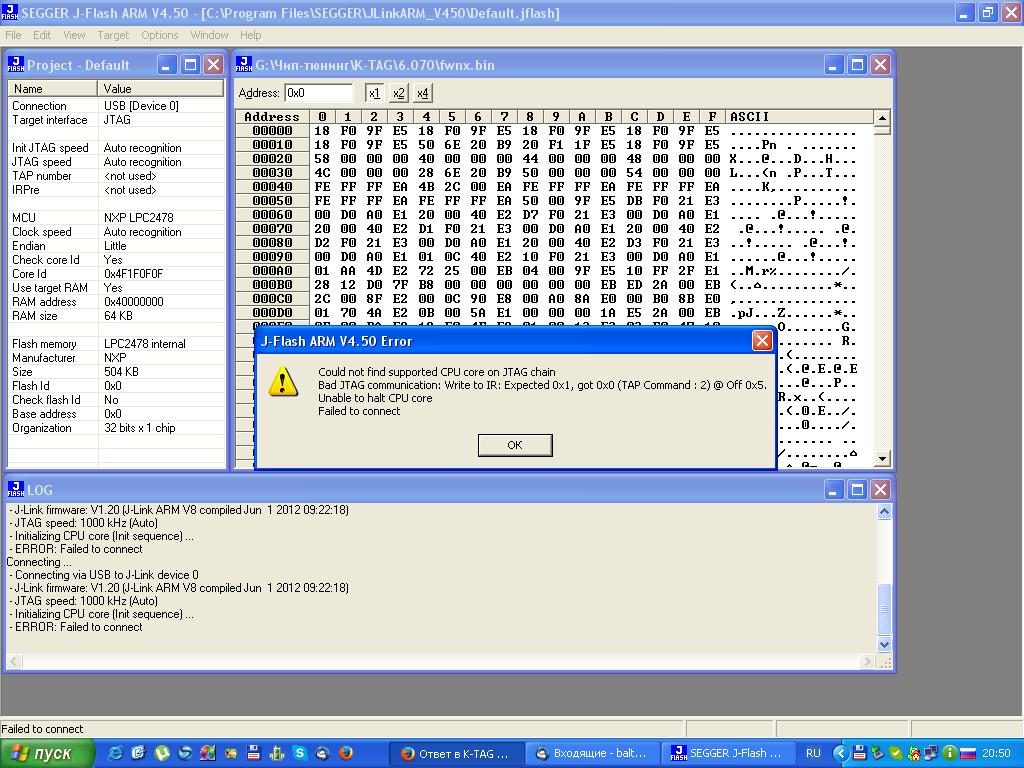Open the Help menu
1024x768 pixels.
tap(250, 35)
